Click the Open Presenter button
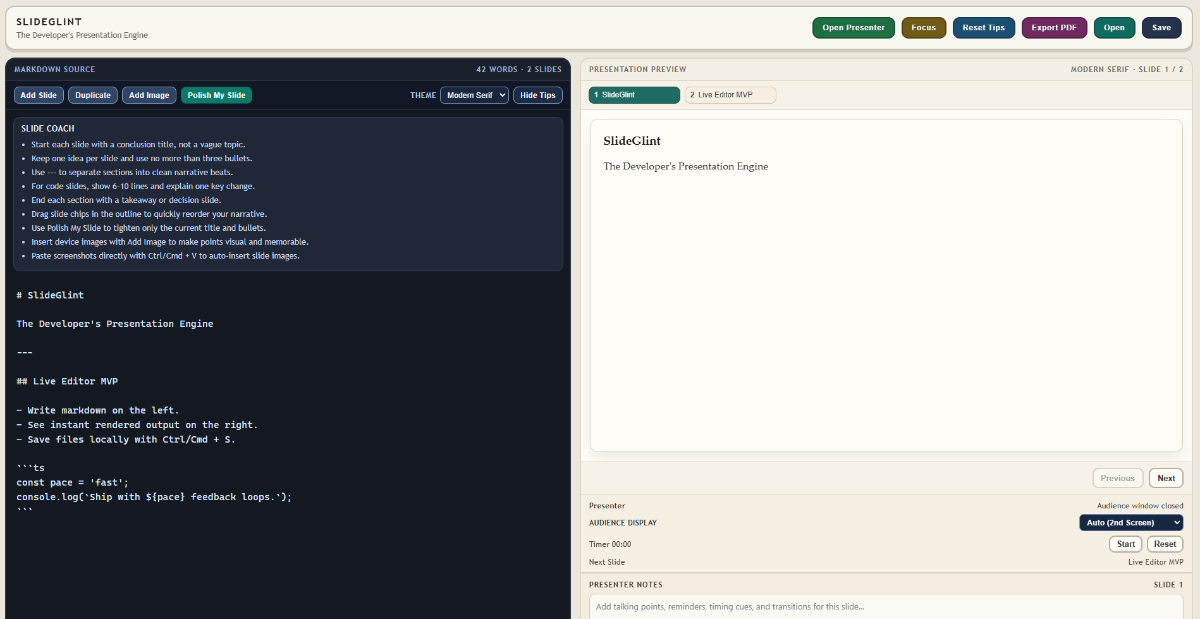 (x=853, y=28)
